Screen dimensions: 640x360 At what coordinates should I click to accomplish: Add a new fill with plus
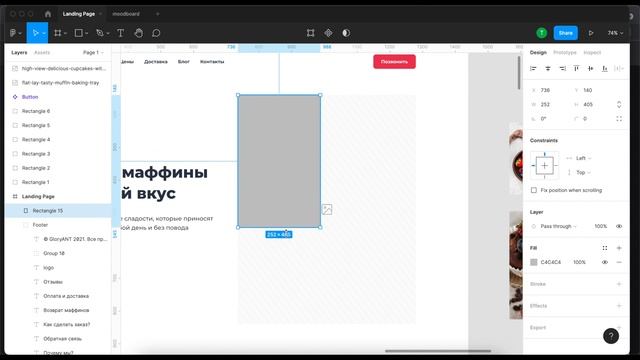[x=619, y=248]
